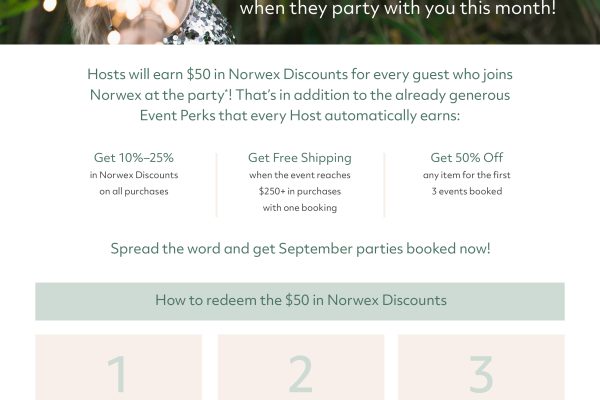Click the "Spread the word" September parties line
Image resolution: width=600 pixels, height=400 pixels.
tap(300, 248)
